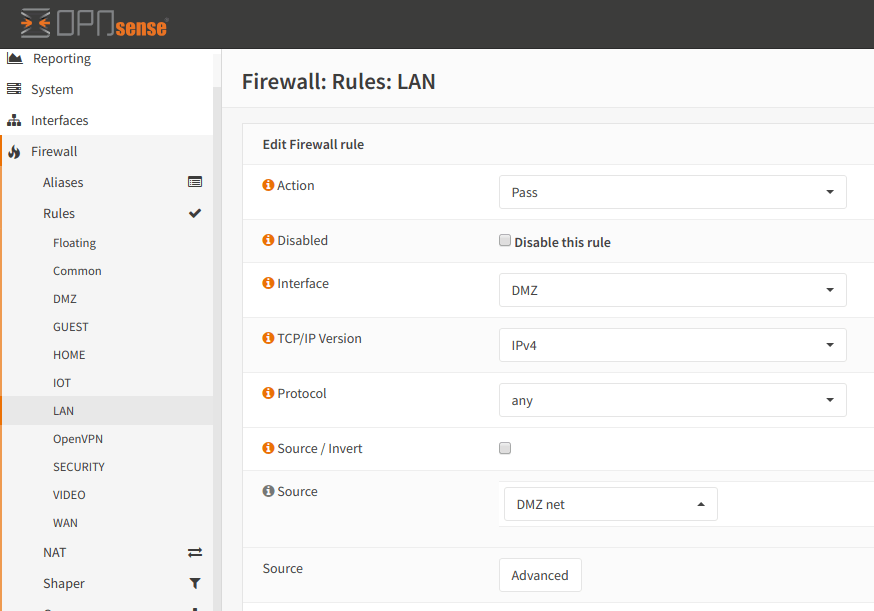The width and height of the screenshot is (874, 611).
Task: Go to WAN firewall rules
Action: (65, 523)
